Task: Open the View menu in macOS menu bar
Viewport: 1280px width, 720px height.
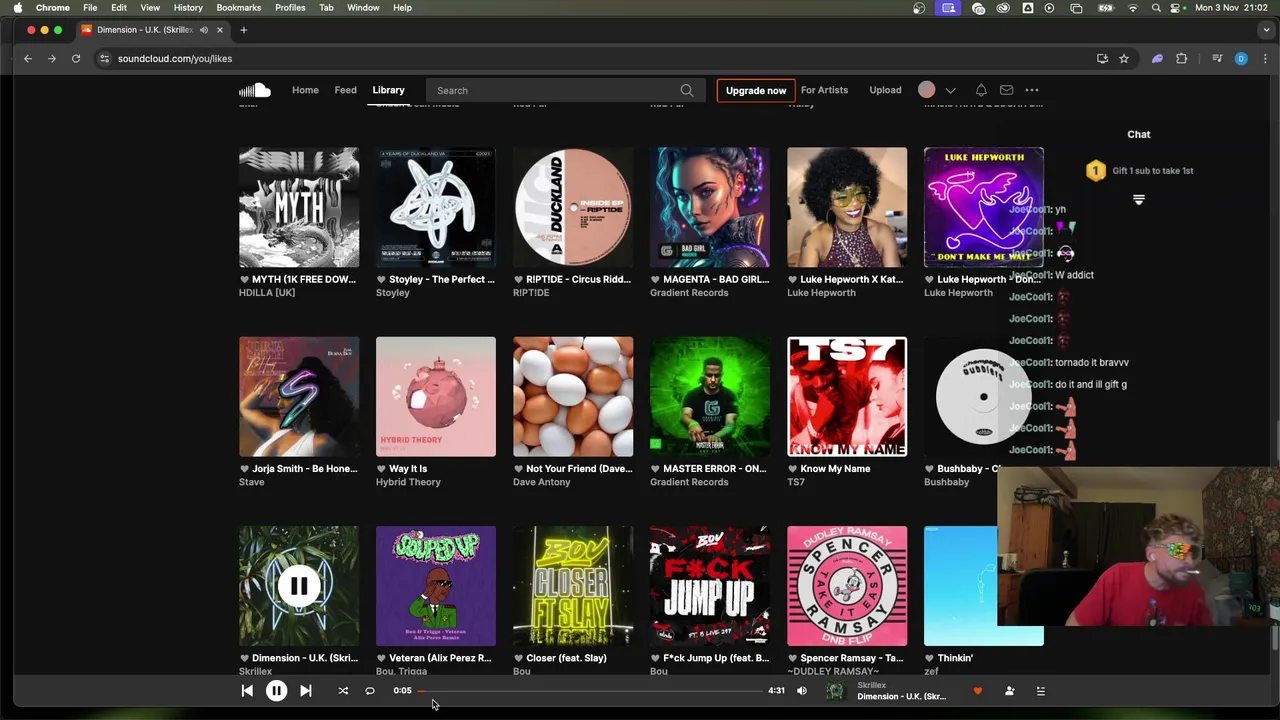Action: pyautogui.click(x=150, y=8)
